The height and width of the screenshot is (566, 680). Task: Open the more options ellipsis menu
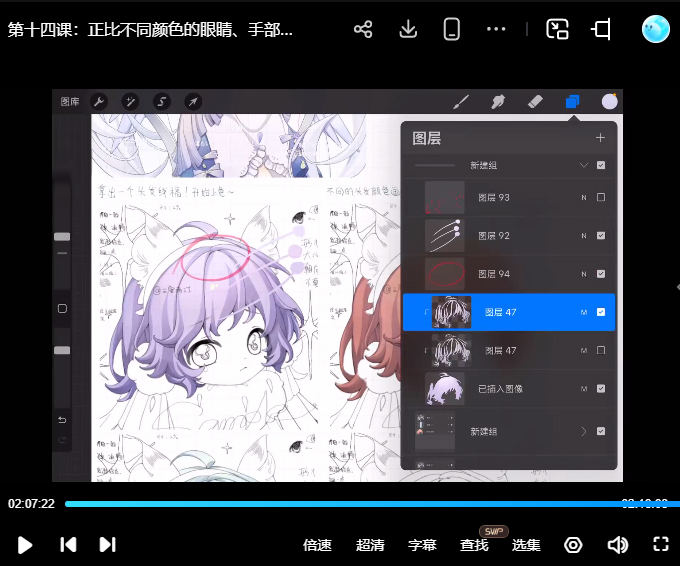pyautogui.click(x=496, y=29)
